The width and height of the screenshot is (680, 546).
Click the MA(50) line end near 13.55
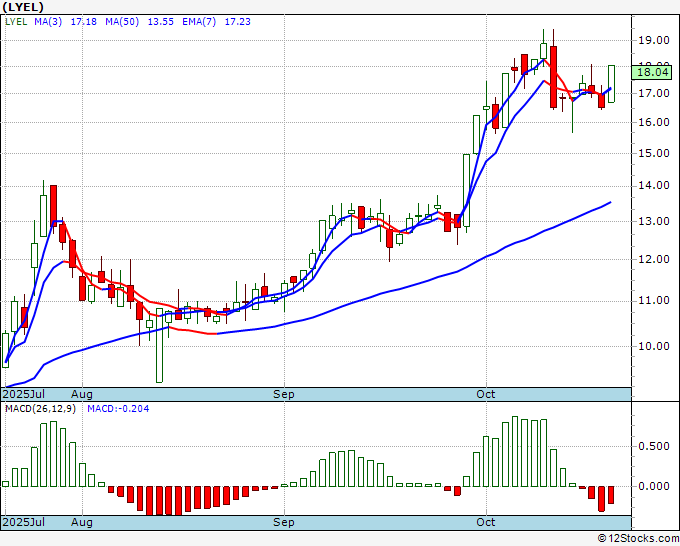pos(610,202)
